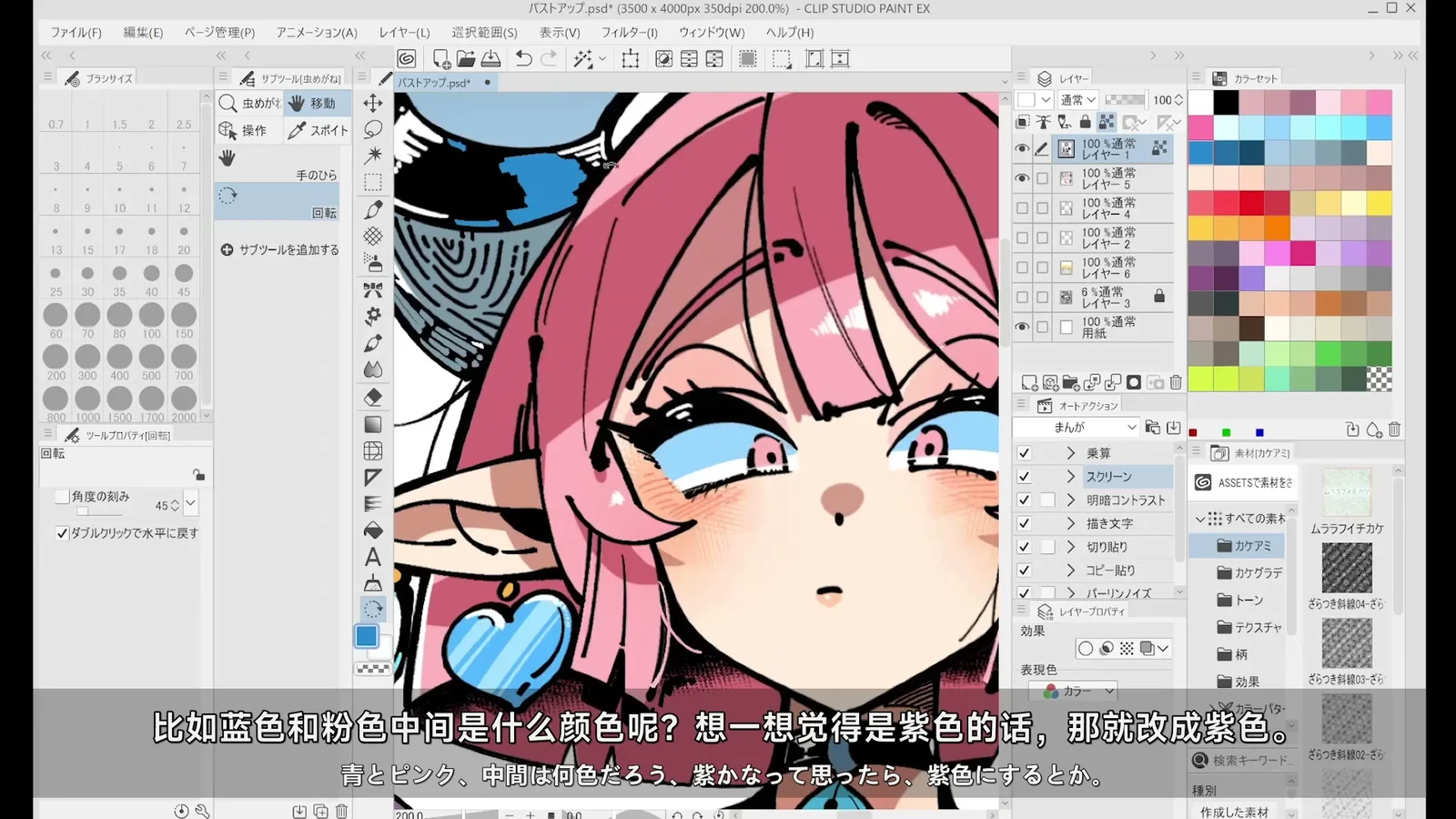Click ASSETSで素材をさがす

click(x=1244, y=482)
